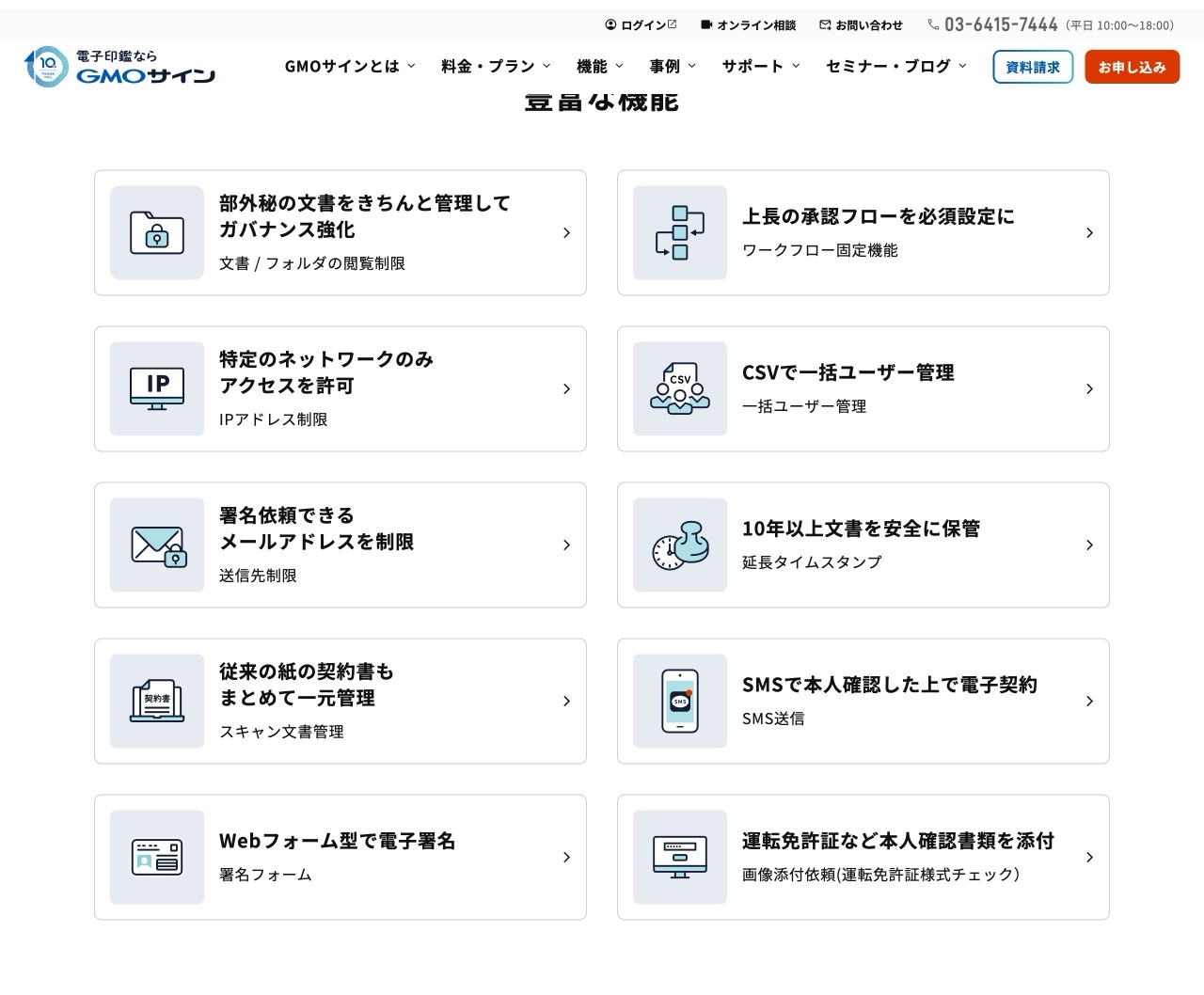Click the CSV user management icon
1204x995 pixels.
tap(679, 388)
